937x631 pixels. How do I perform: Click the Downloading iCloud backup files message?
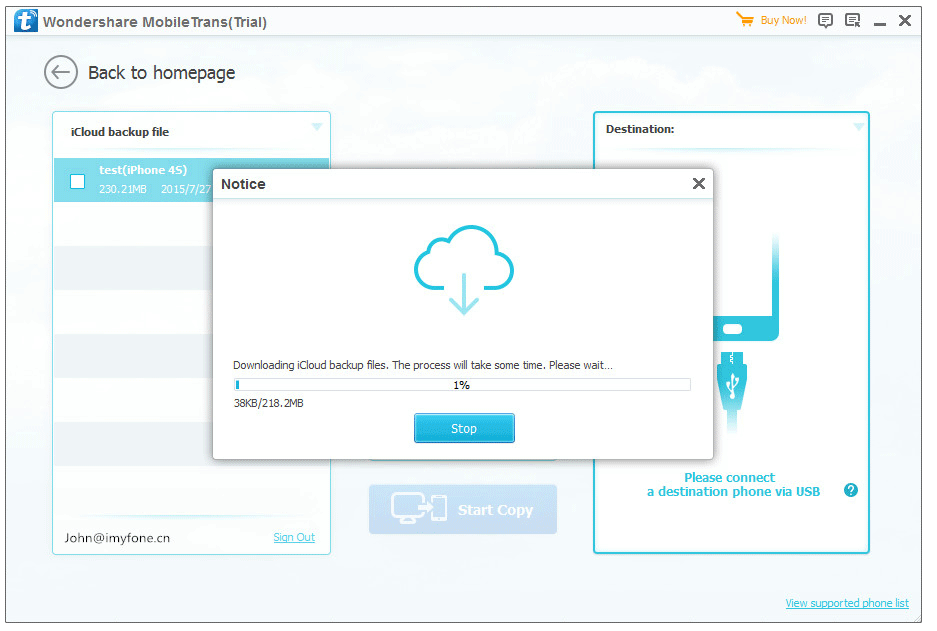coord(422,365)
